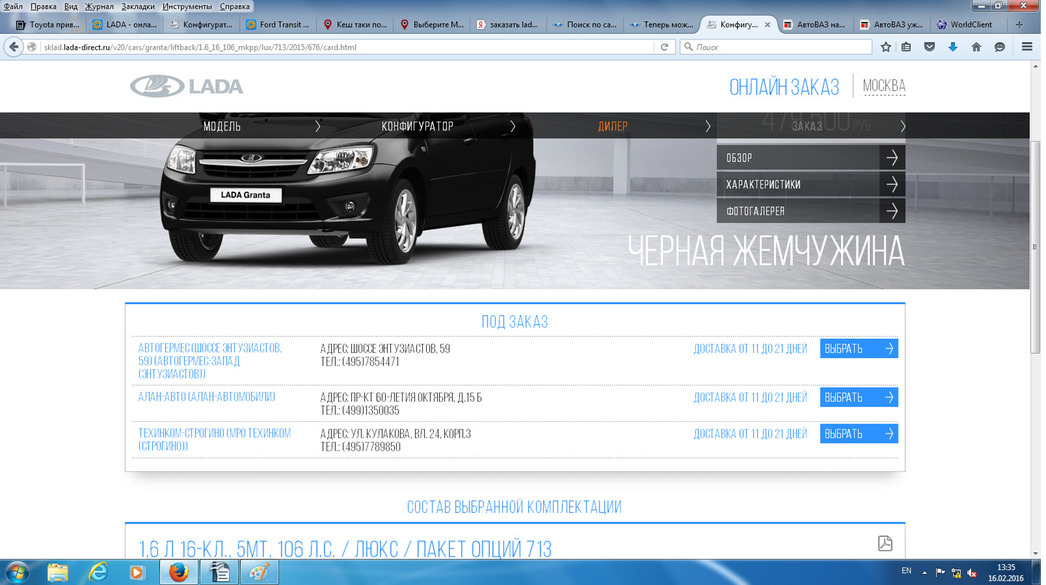Open the Алан-Авто dealer link
This screenshot has height=585, width=1046.
[x=207, y=397]
